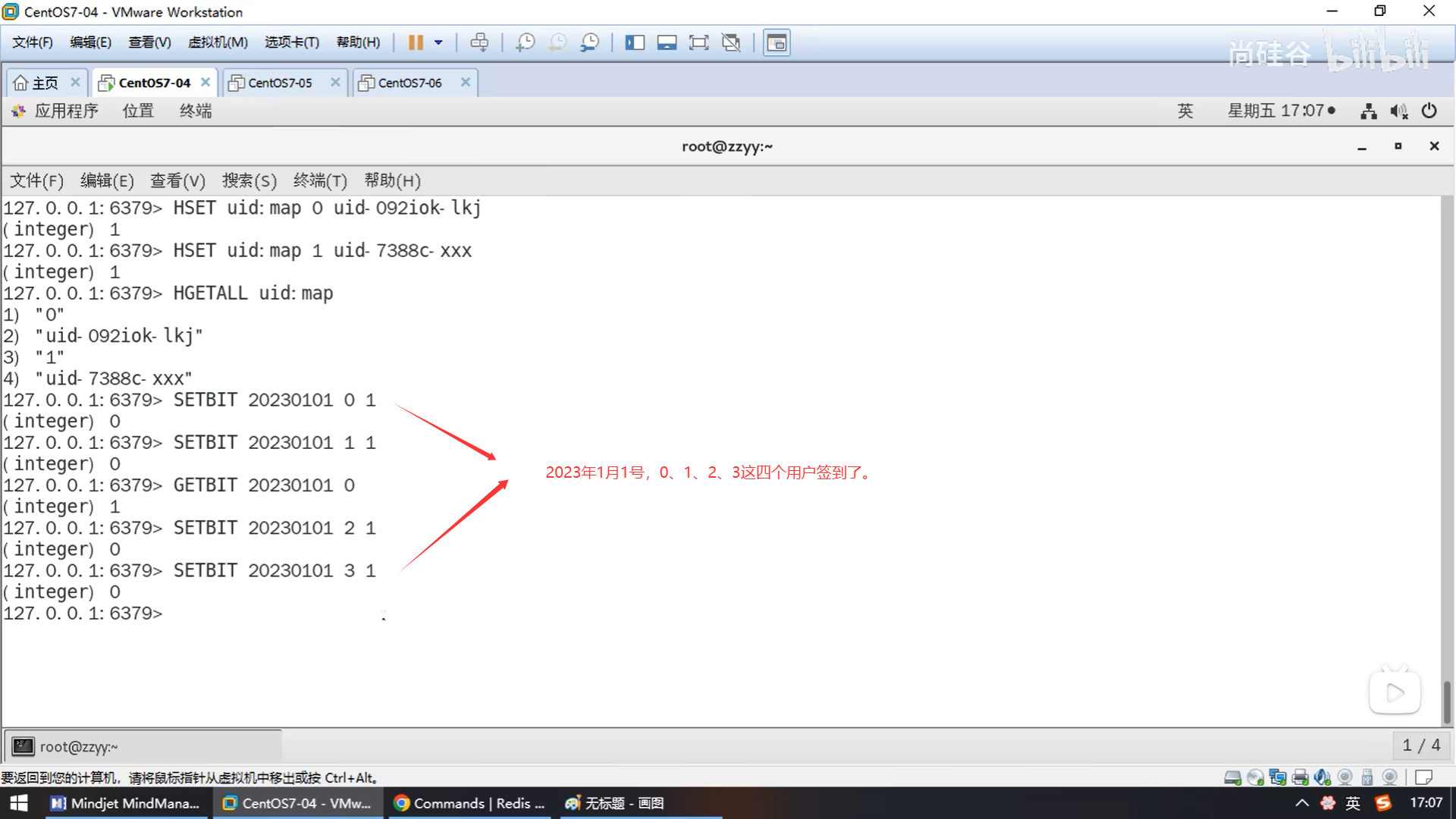Take a snapshot of the VM
This screenshot has width=1456, height=819.
click(525, 42)
